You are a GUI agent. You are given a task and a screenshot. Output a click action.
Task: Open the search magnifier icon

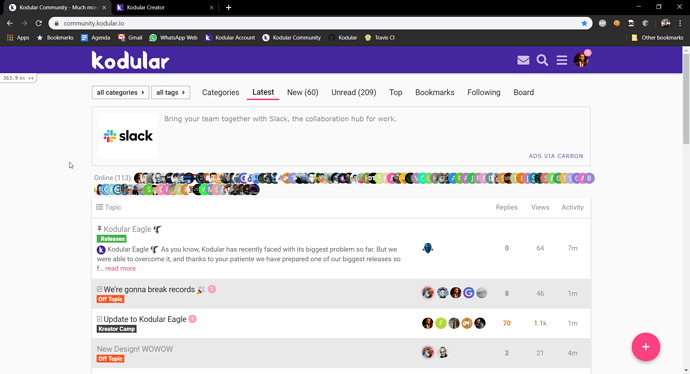click(x=542, y=60)
